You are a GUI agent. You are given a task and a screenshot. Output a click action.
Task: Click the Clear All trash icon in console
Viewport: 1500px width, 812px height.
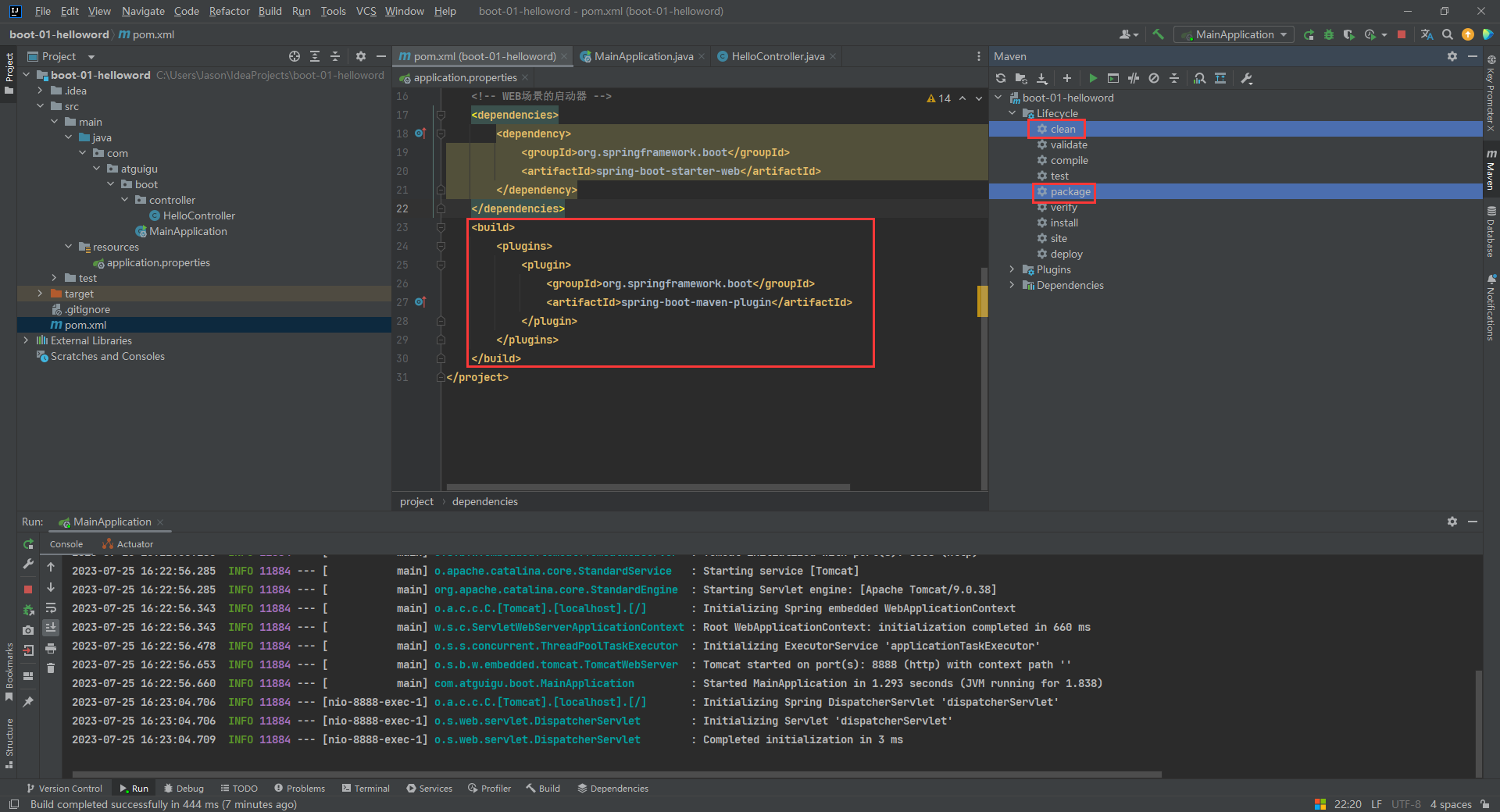pos(51,668)
